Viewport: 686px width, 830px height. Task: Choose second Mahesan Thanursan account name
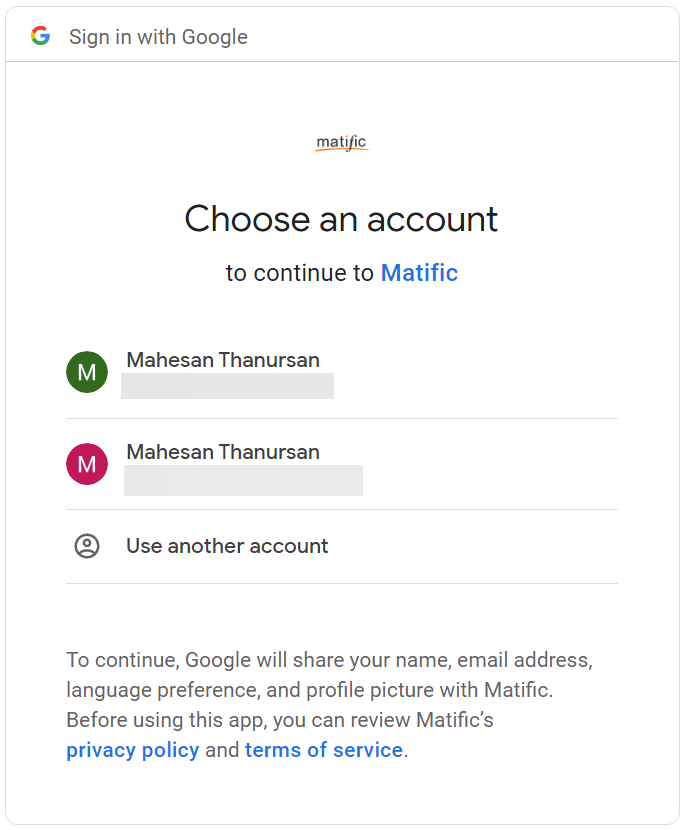223,452
